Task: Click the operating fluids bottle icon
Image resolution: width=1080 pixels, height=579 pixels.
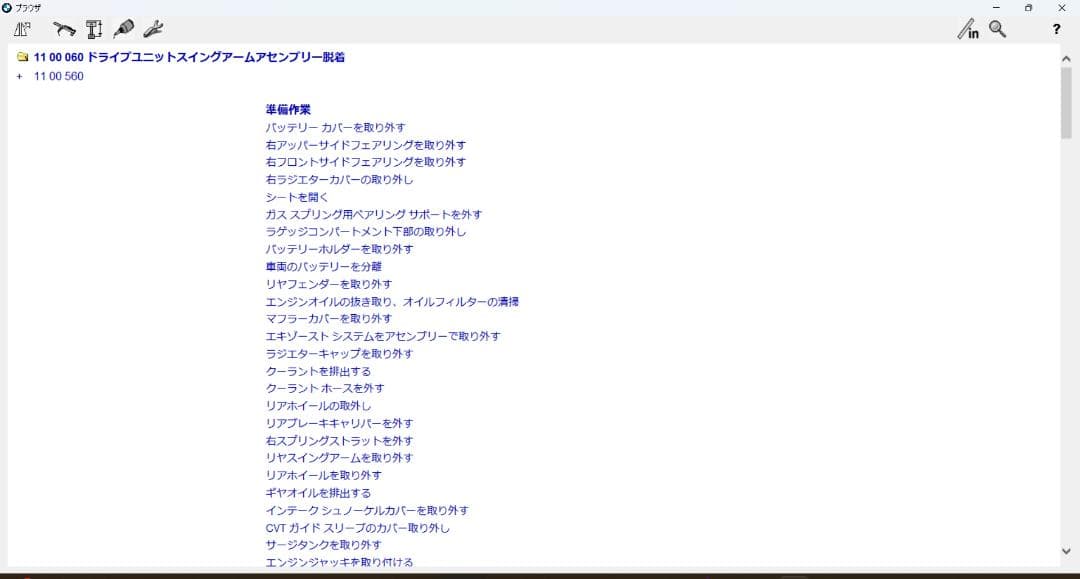Action: pos(125,29)
